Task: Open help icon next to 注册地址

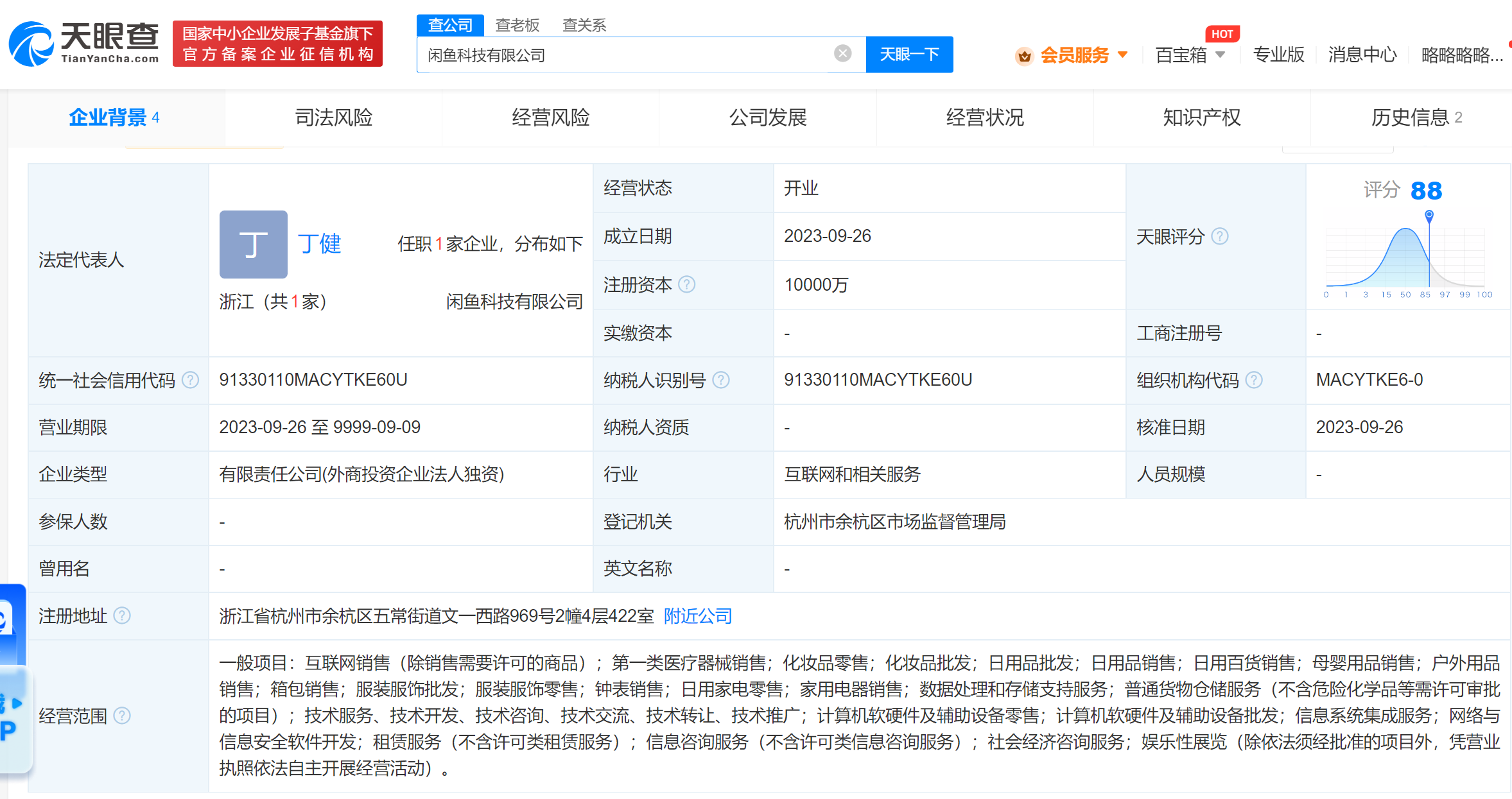Action: [122, 615]
